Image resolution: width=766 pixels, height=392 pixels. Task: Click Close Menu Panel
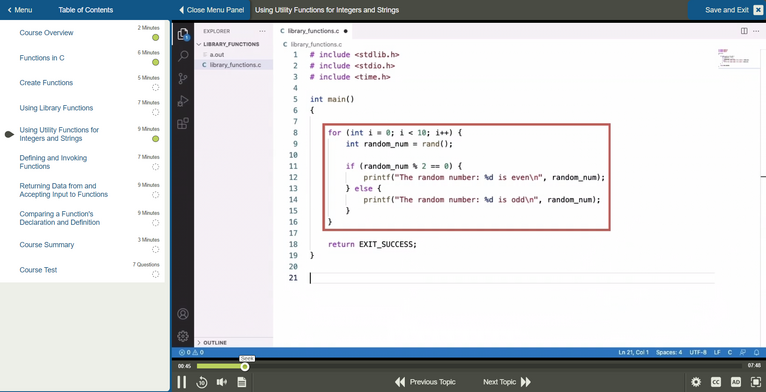coord(211,10)
